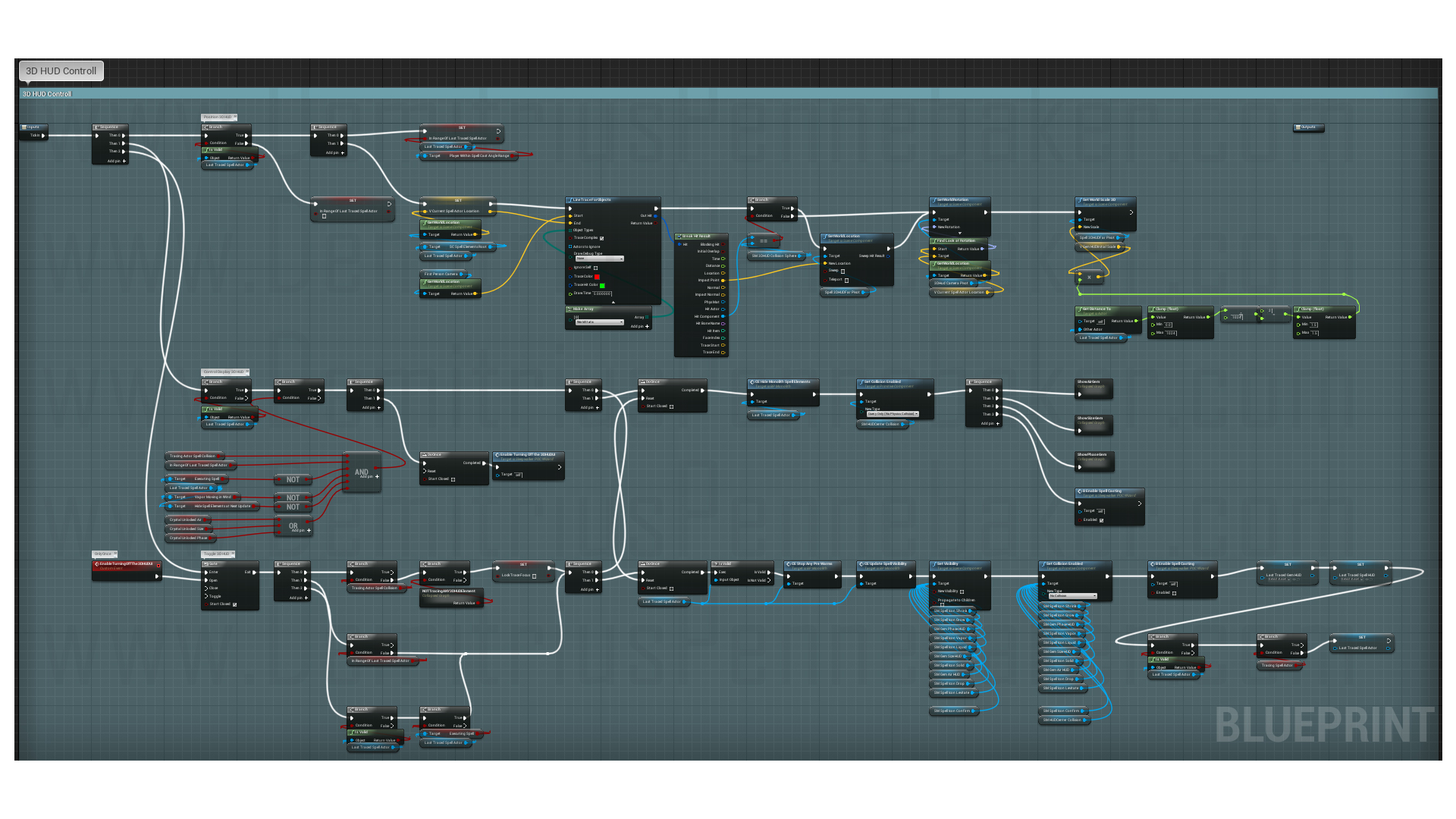The width and height of the screenshot is (1456, 819).
Task: Toggle the Trace Complex checkbox
Action: point(602,238)
